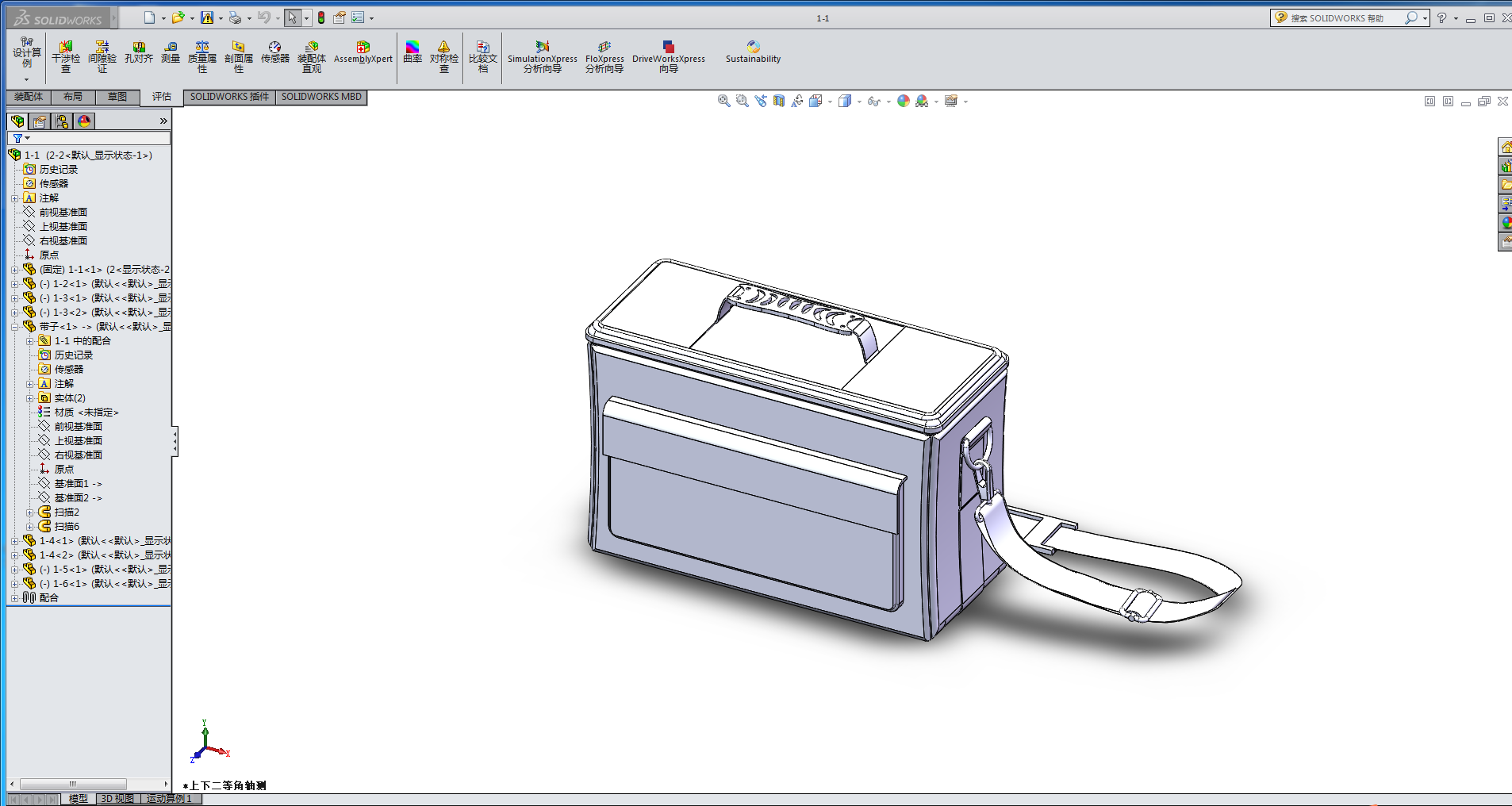Launch the AssemblyXpert tool
The height and width of the screenshot is (806, 1512).
pyautogui.click(x=363, y=53)
